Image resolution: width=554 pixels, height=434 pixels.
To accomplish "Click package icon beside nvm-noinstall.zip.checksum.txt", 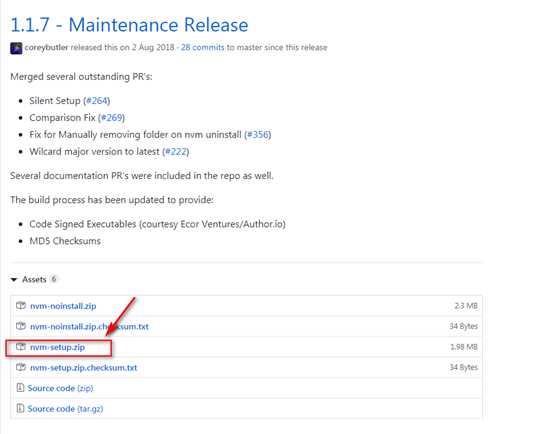I will pyautogui.click(x=21, y=326).
